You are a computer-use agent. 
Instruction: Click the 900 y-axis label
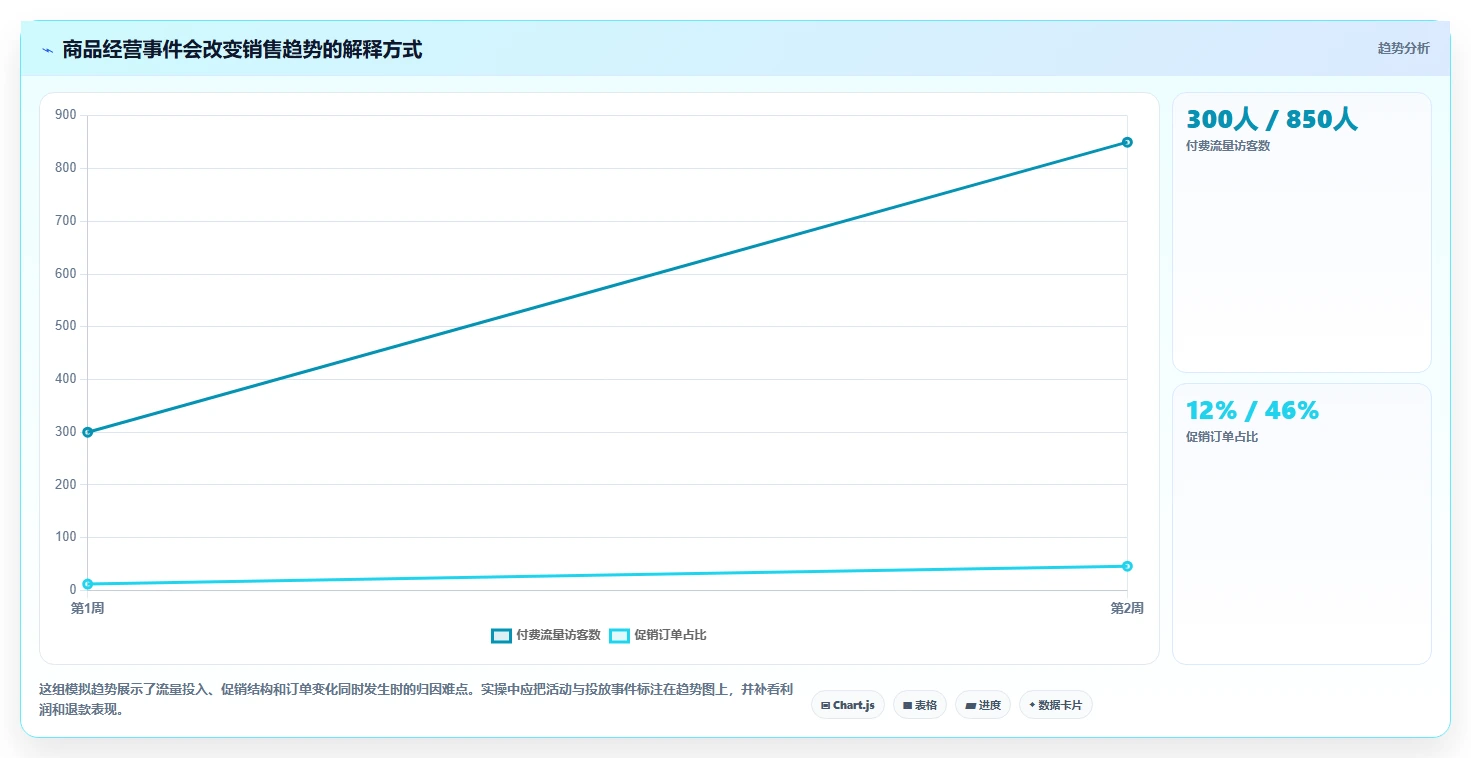click(66, 115)
